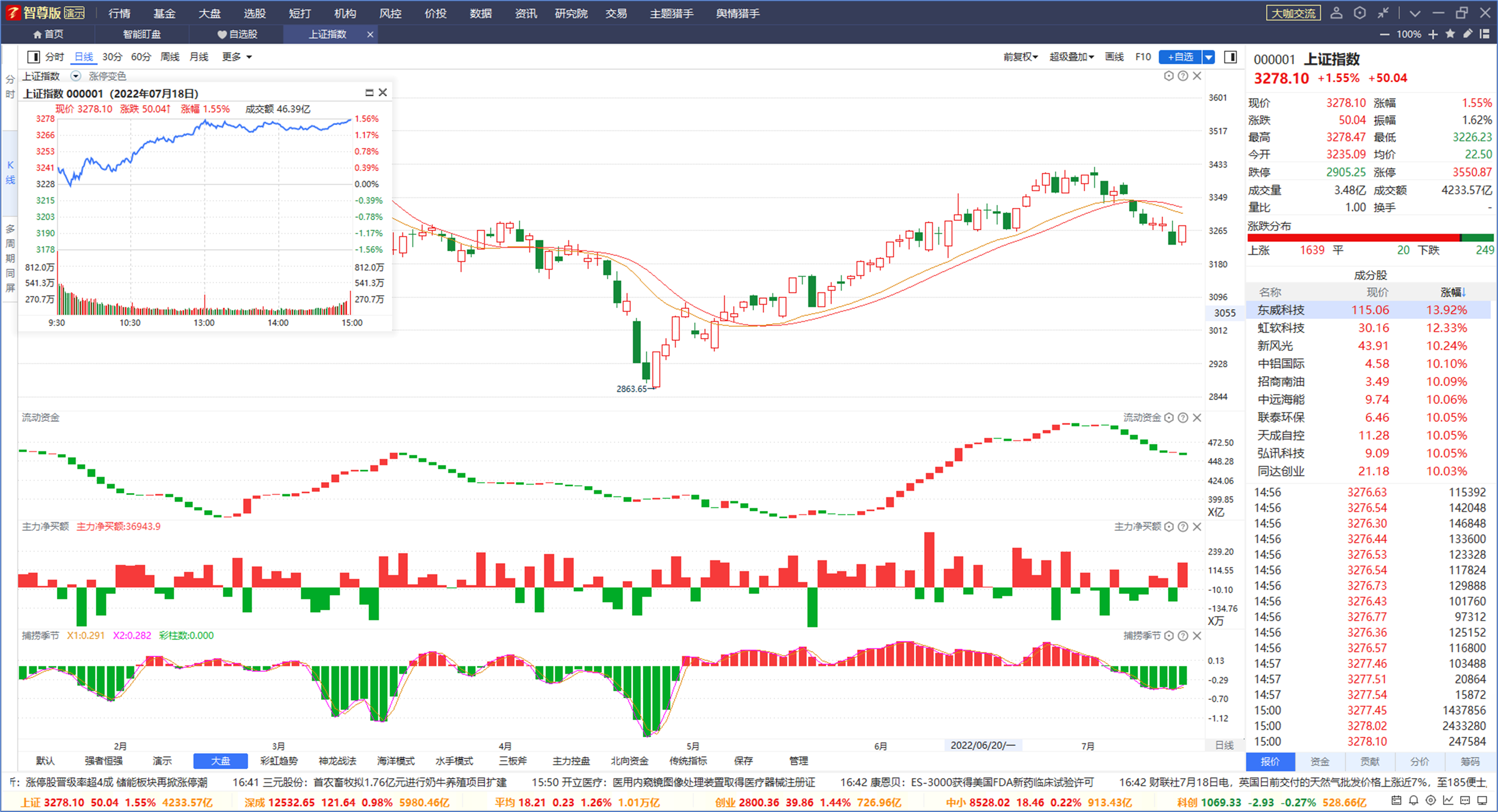Screen dimensions: 1498x812
Task: Close the intraday 上证指数 popup chart
Action: coord(382,92)
